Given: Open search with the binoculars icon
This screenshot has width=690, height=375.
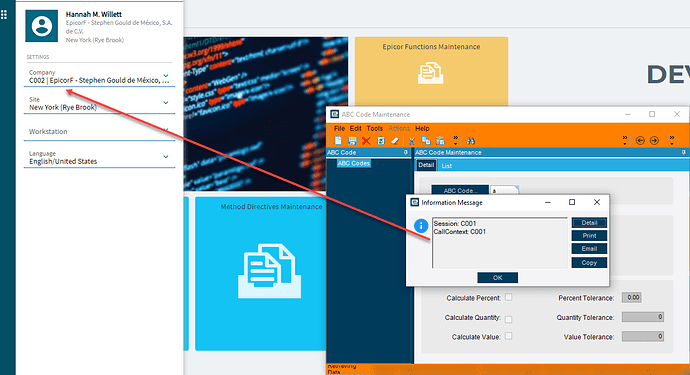Looking at the screenshot, I should click(x=471, y=141).
